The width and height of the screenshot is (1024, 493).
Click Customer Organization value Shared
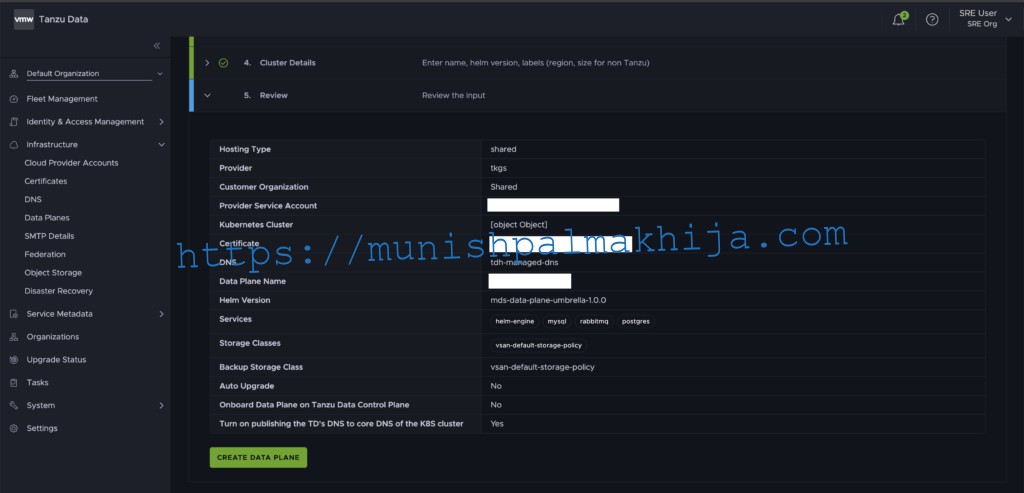click(x=504, y=187)
